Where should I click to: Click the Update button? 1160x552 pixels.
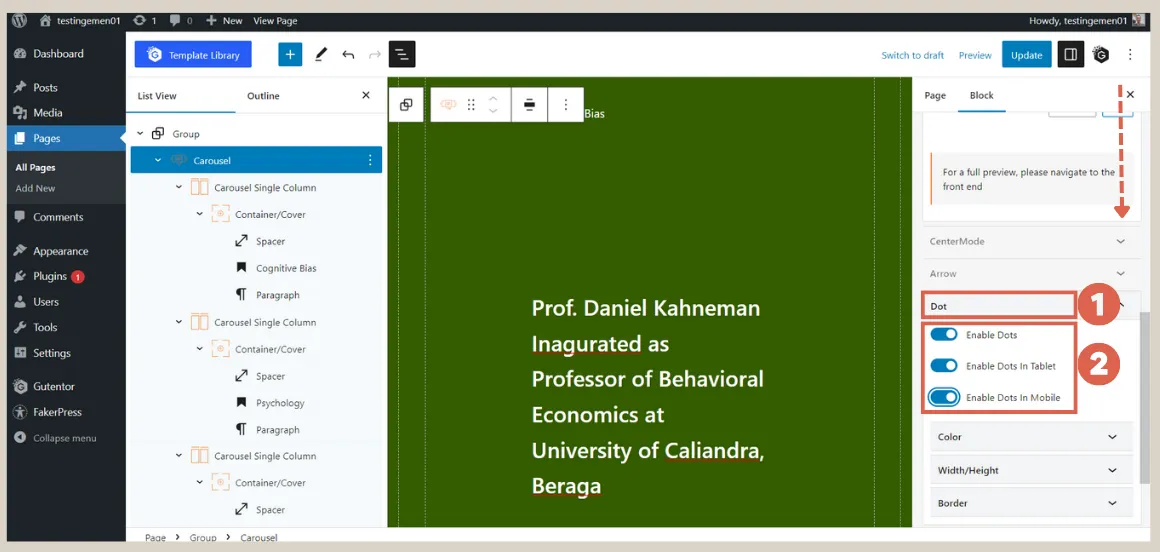[1026, 55]
